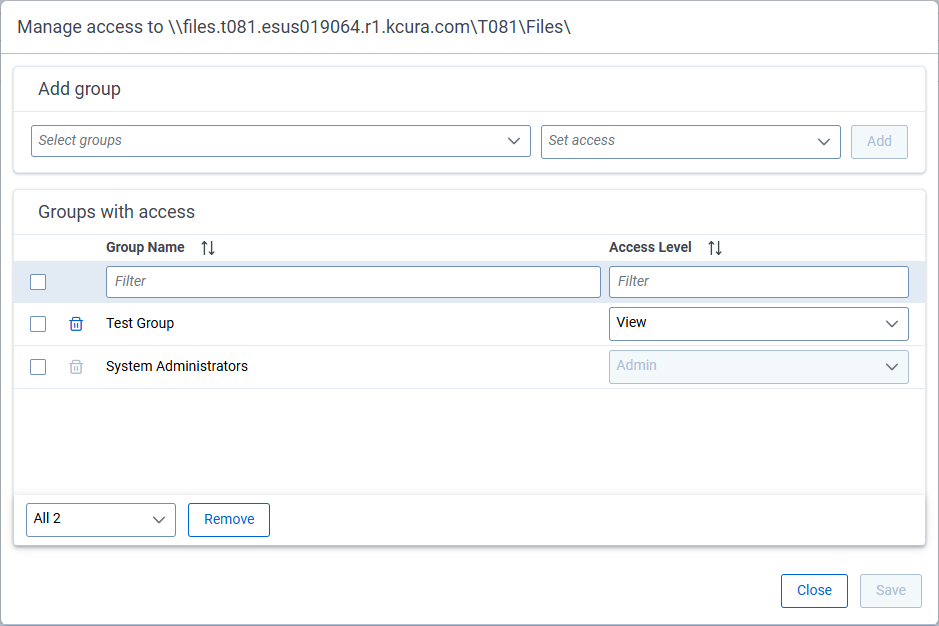
Task: Select all rows with the header checkbox
Action: 38,282
